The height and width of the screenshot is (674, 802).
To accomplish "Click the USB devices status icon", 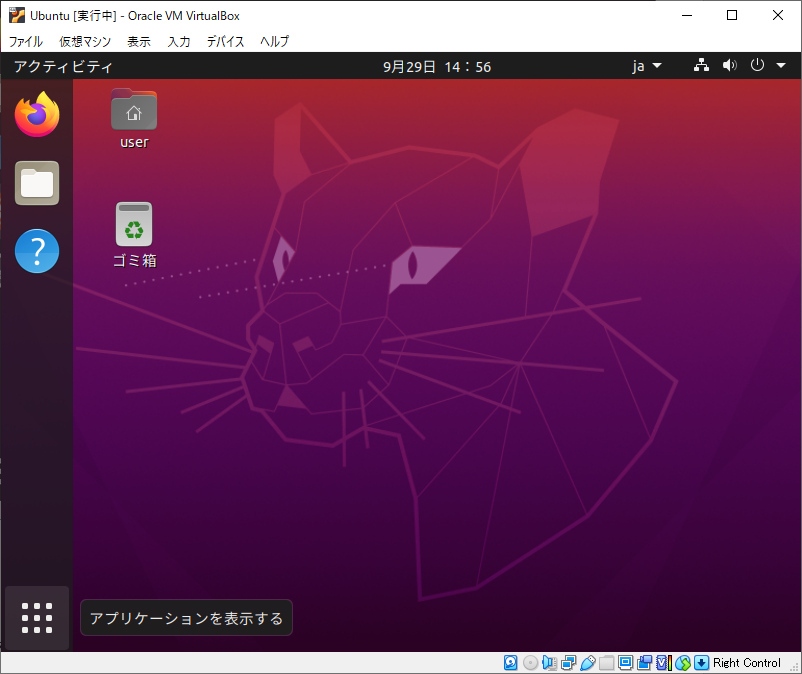I will click(x=588, y=663).
